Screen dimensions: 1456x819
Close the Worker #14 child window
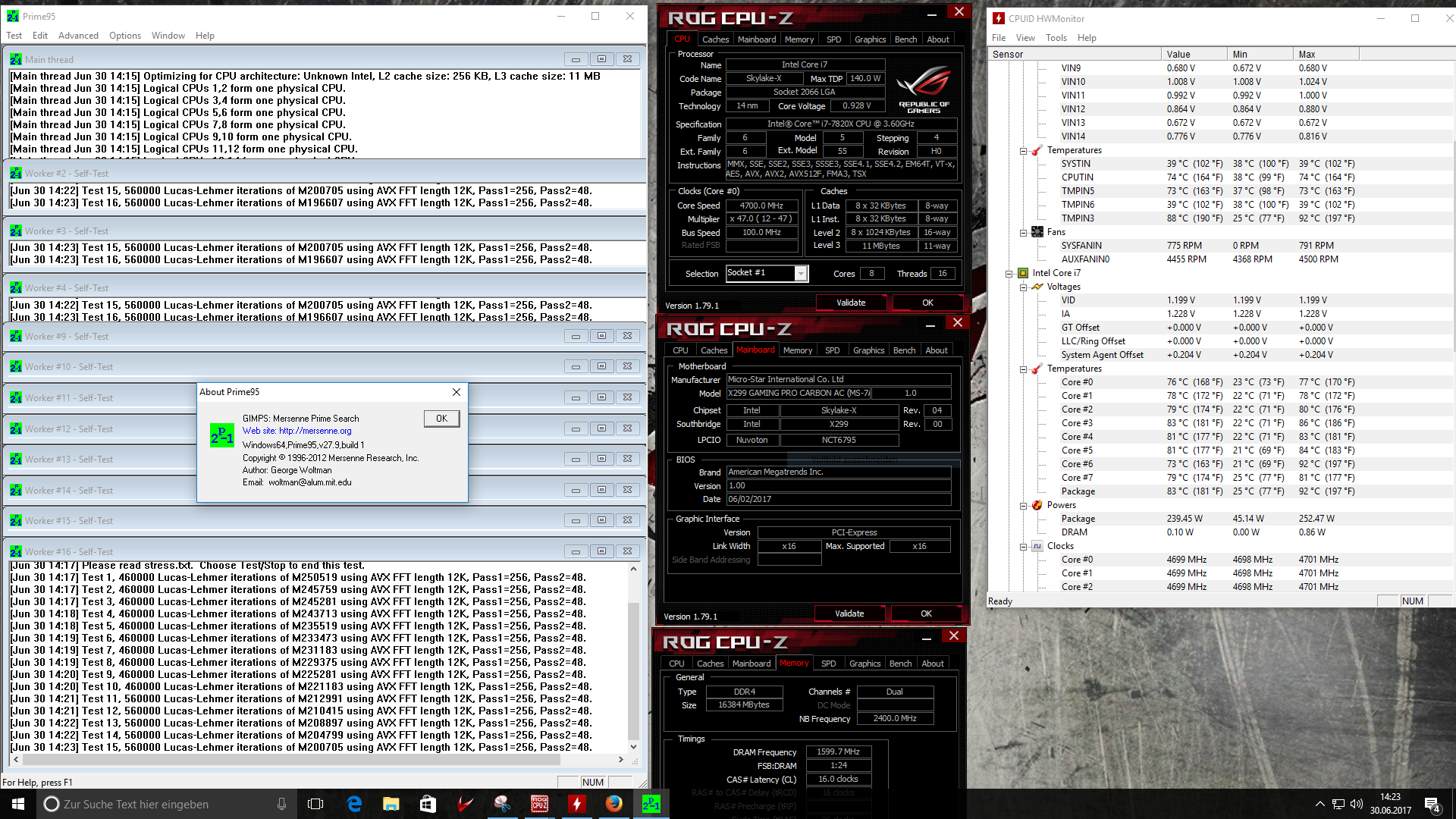[627, 490]
